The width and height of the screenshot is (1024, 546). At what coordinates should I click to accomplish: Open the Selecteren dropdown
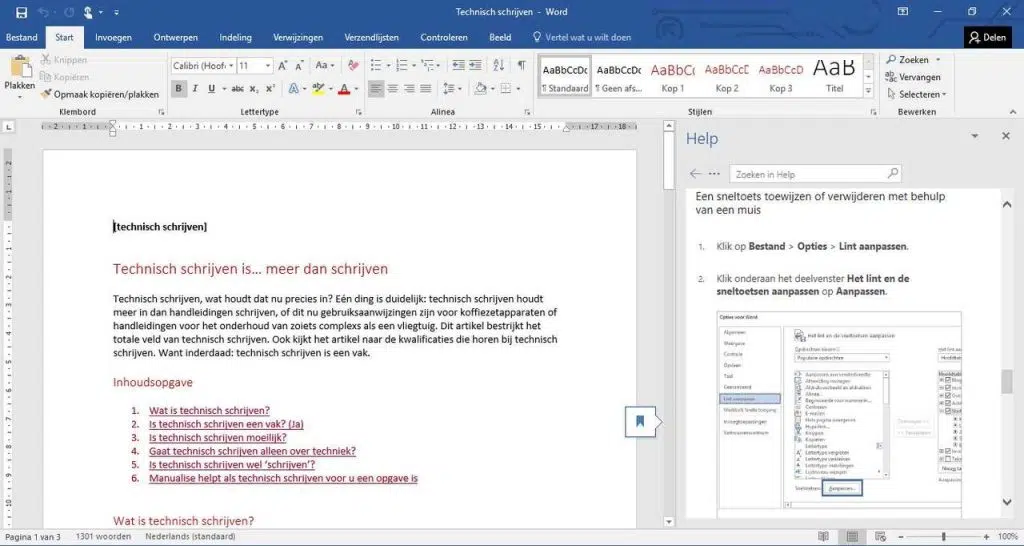(916, 94)
